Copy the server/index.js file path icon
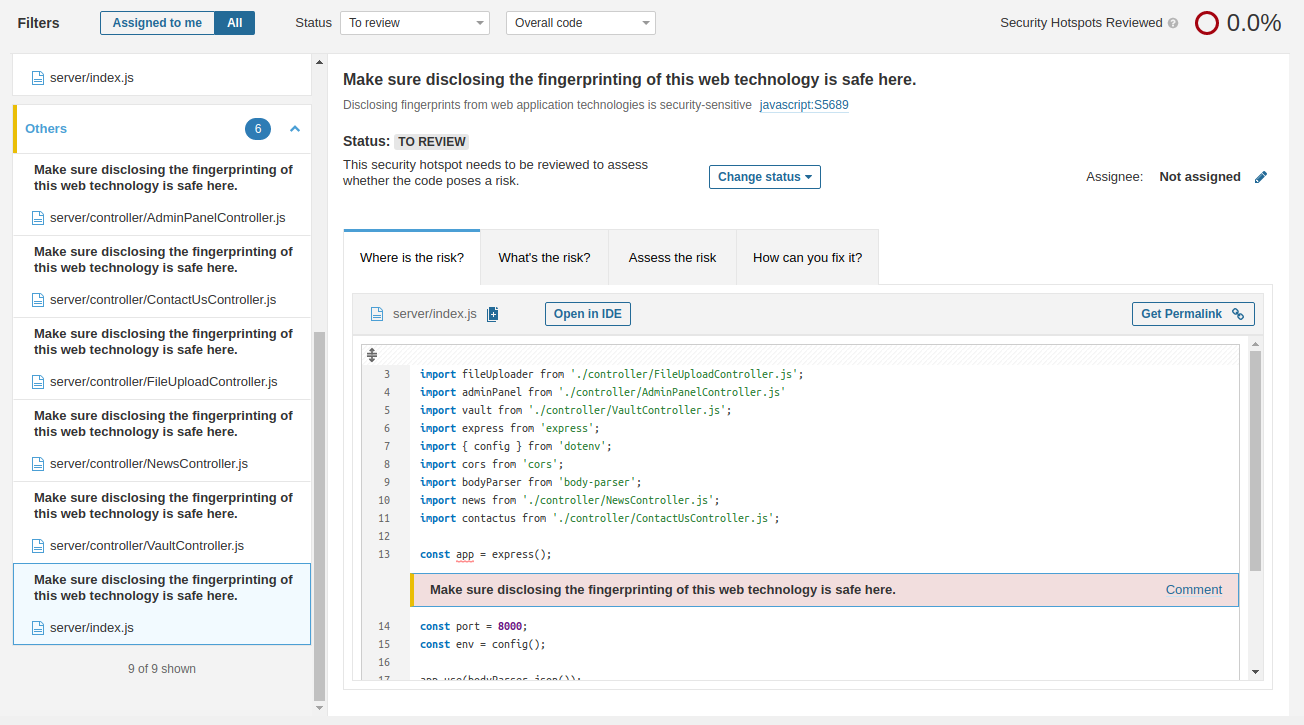Image resolution: width=1304 pixels, height=725 pixels. click(492, 313)
